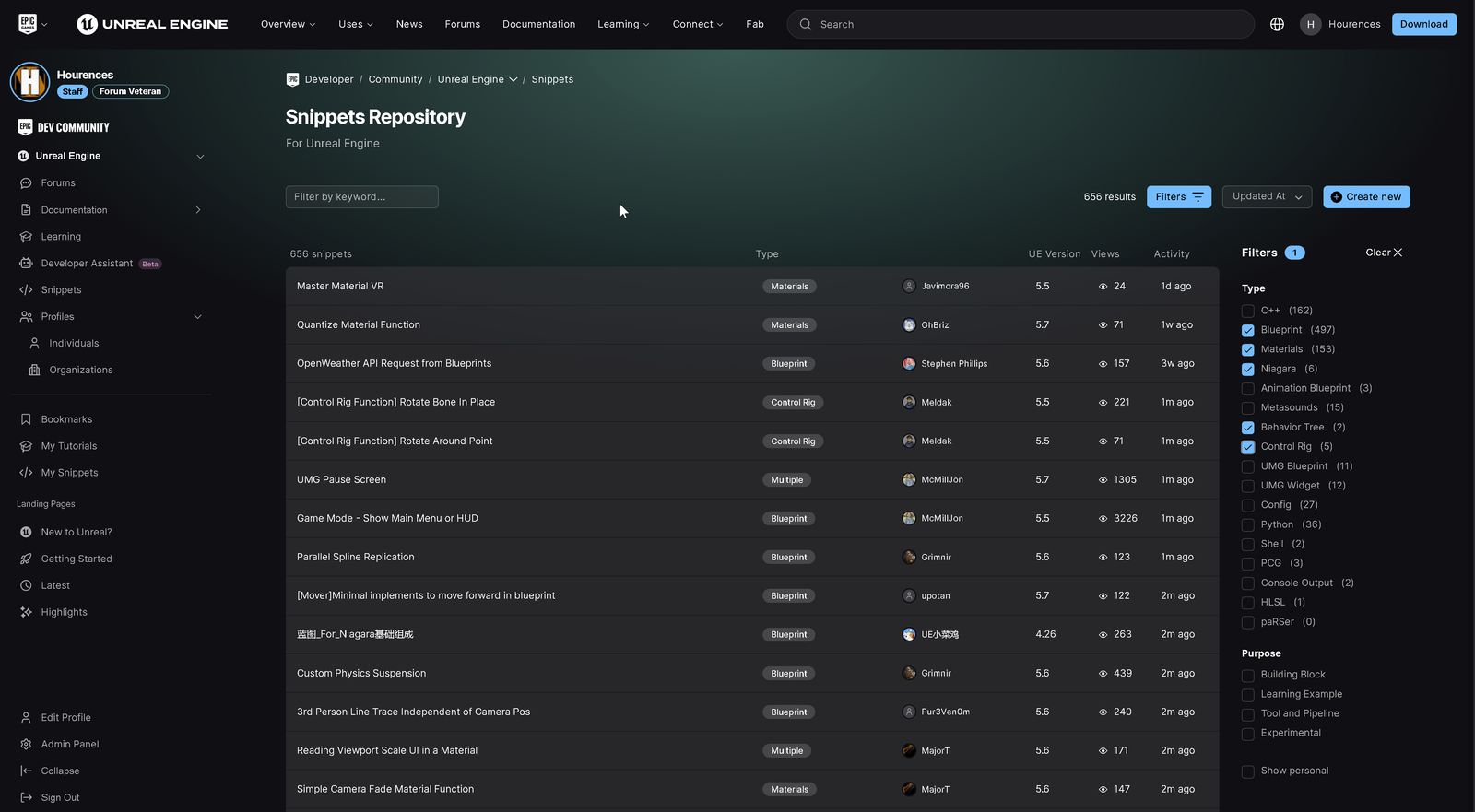The image size is (1475, 812).
Task: Click the Admin Panel gear icon
Action: (x=26, y=745)
